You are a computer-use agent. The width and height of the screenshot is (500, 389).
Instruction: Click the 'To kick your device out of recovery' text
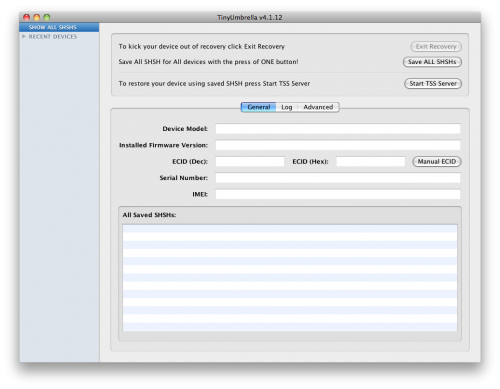point(202,47)
